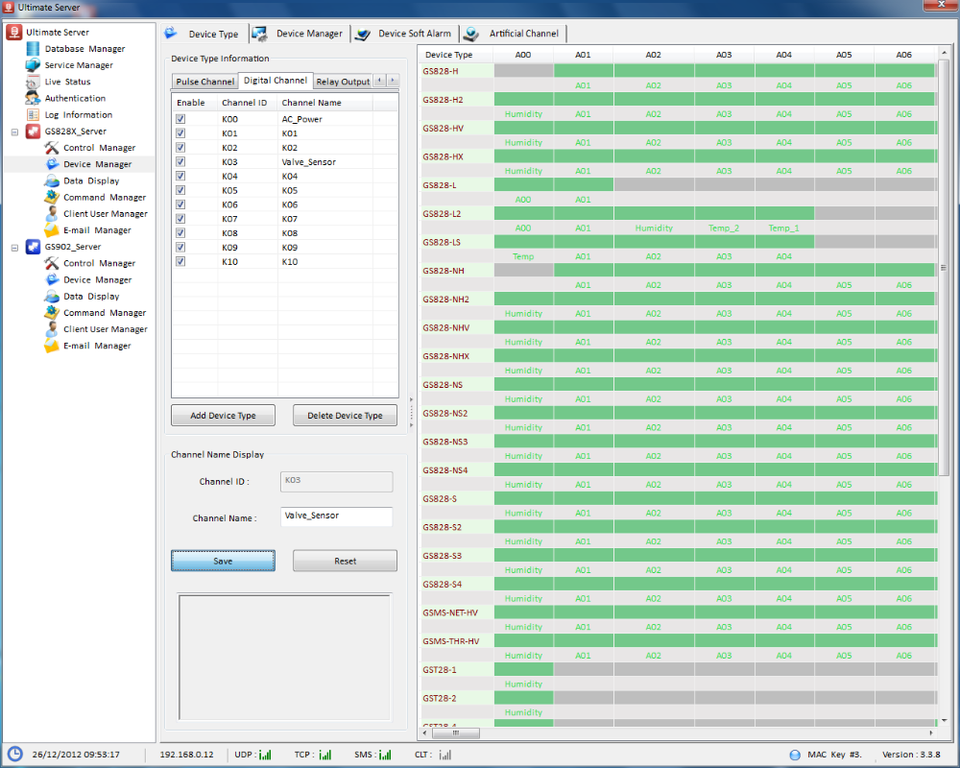Screen dimensions: 960x768
Task: Disable the K10 channel checkbox
Action: coord(180,262)
